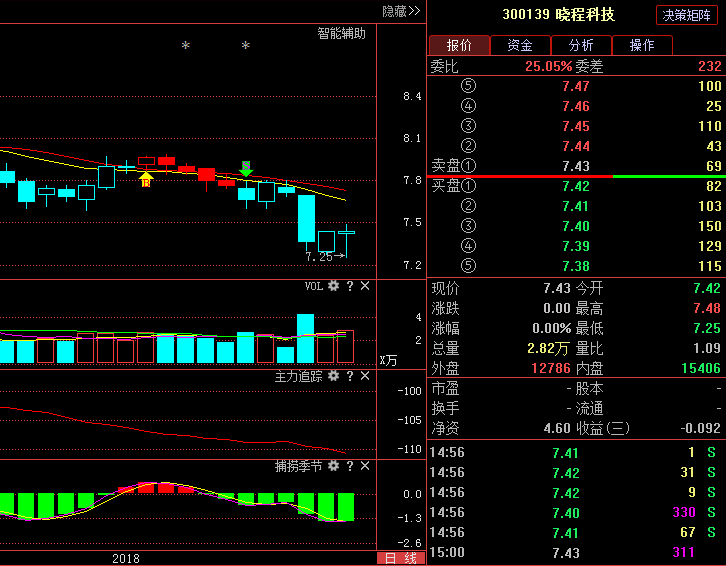
Task: Show help for 主力追踪 indicator
Action: (350, 376)
